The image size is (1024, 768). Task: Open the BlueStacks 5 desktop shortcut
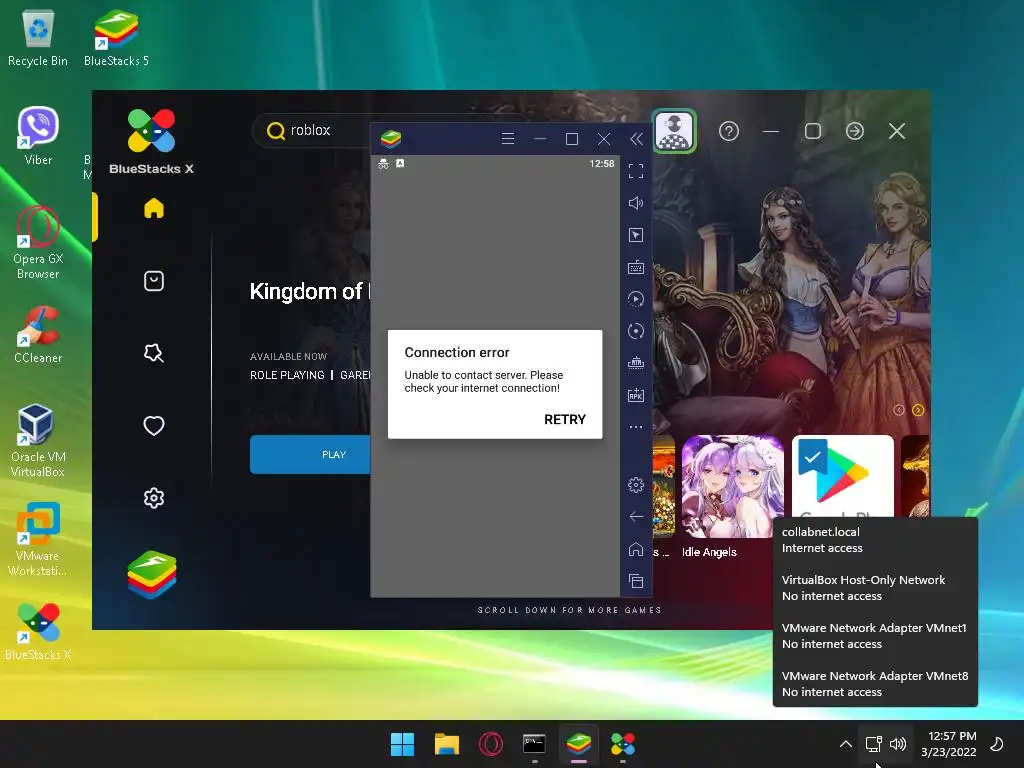coord(116,39)
